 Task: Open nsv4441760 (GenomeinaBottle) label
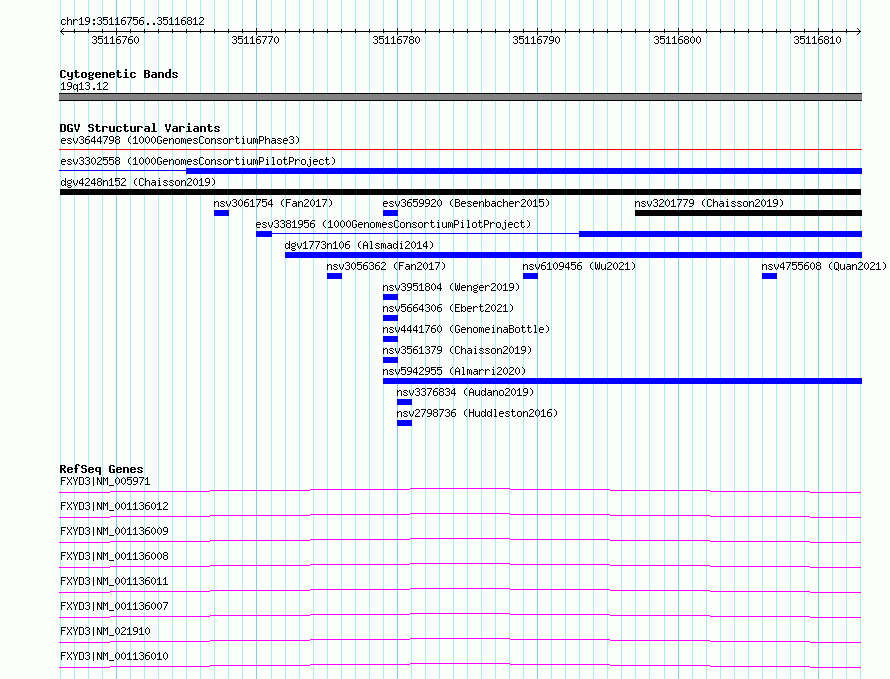point(466,329)
